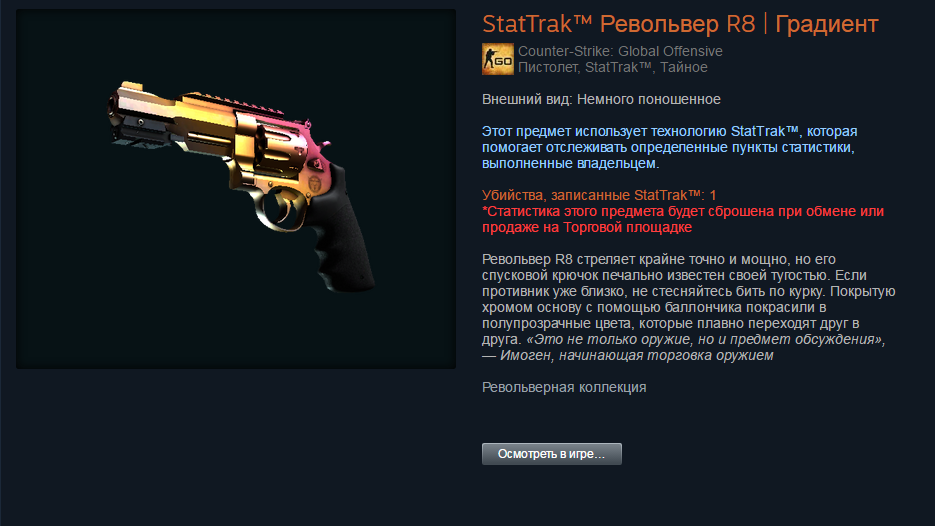The width and height of the screenshot is (935, 526).
Task: Click the blue StatTrak™ technology description text
Action: click(669, 147)
